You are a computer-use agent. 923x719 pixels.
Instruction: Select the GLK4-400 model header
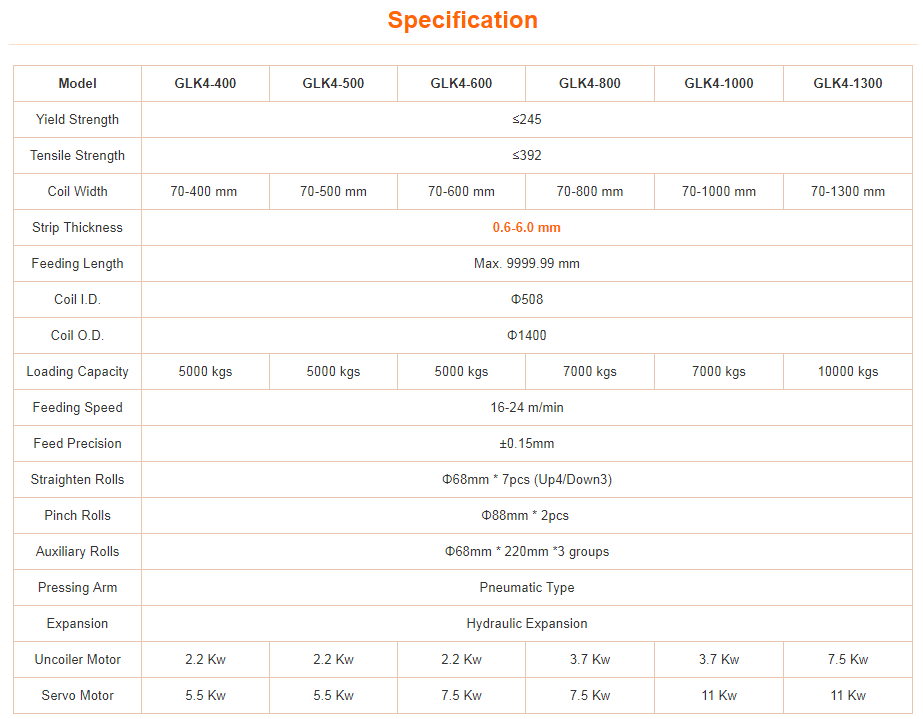tap(205, 84)
